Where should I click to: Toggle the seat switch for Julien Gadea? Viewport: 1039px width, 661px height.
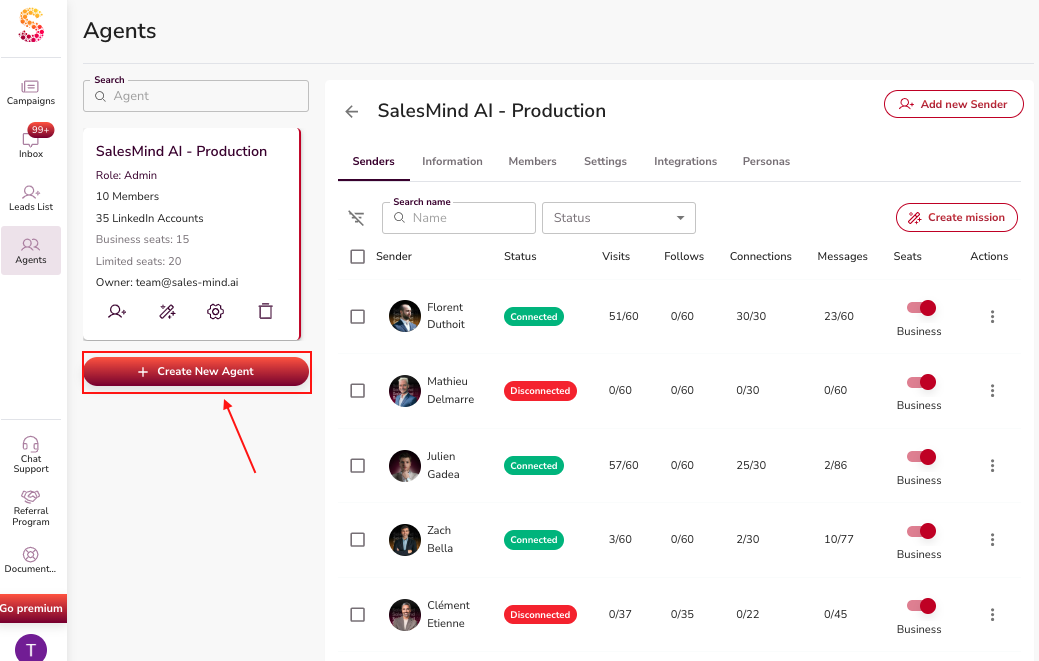click(x=920, y=457)
